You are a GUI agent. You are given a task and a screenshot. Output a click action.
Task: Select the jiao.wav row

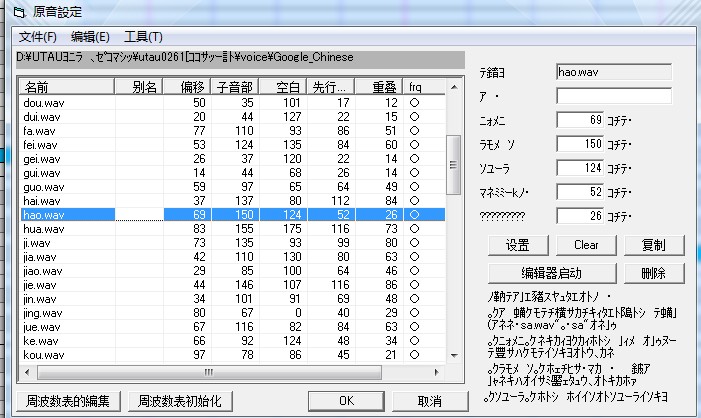[232, 271]
